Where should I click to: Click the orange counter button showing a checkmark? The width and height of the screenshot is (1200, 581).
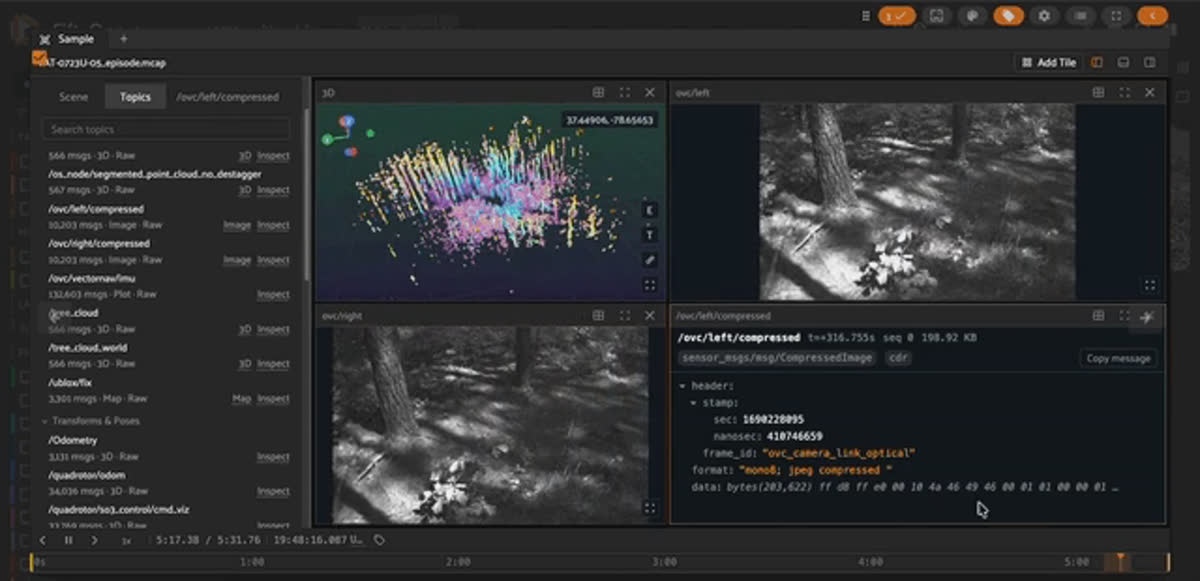(x=897, y=16)
